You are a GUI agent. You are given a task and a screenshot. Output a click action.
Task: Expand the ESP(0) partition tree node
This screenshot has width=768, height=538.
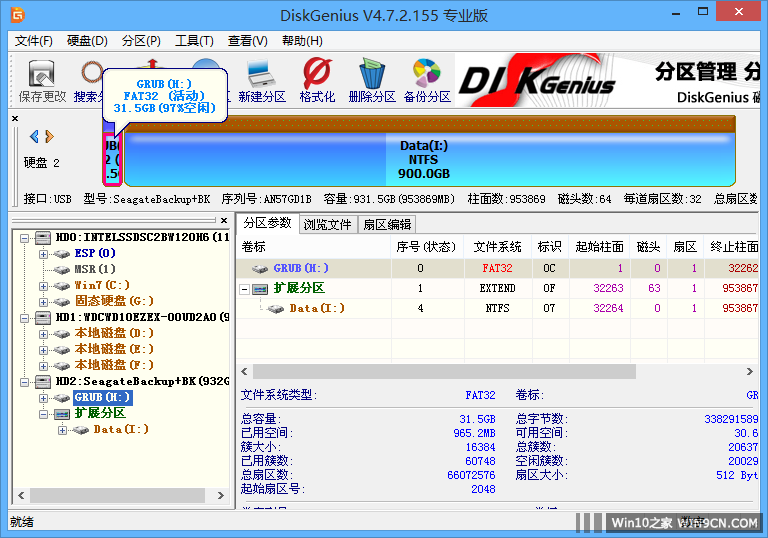tap(44, 254)
